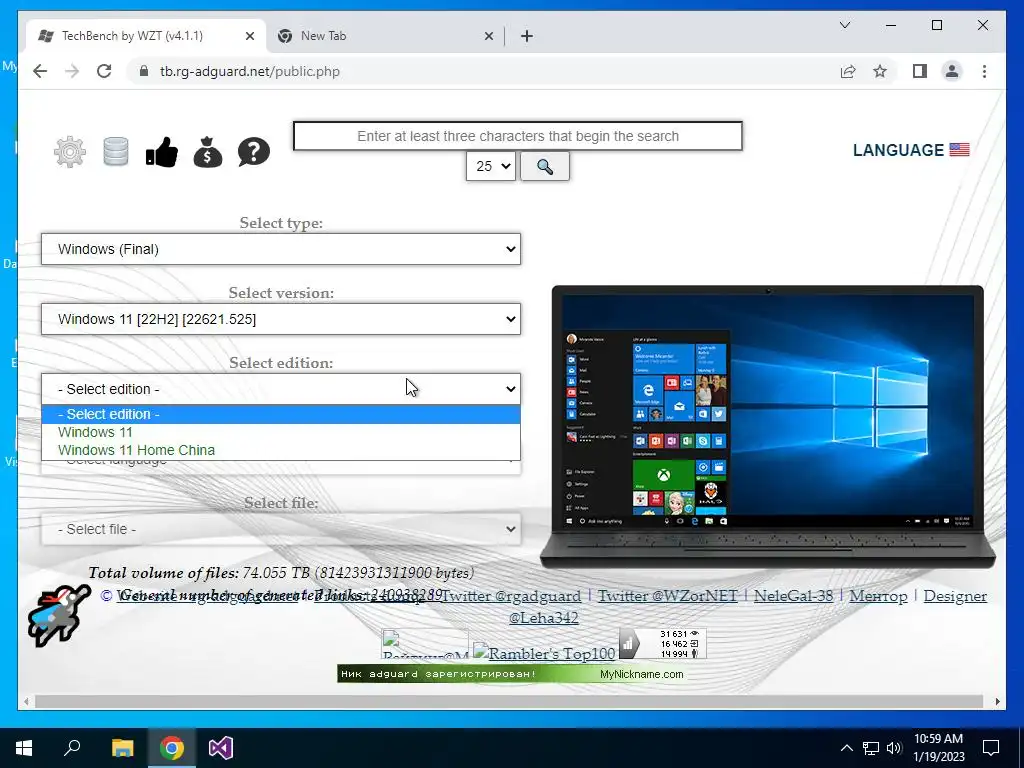Open the Select file dropdown
The image size is (1024, 768).
[281, 529]
